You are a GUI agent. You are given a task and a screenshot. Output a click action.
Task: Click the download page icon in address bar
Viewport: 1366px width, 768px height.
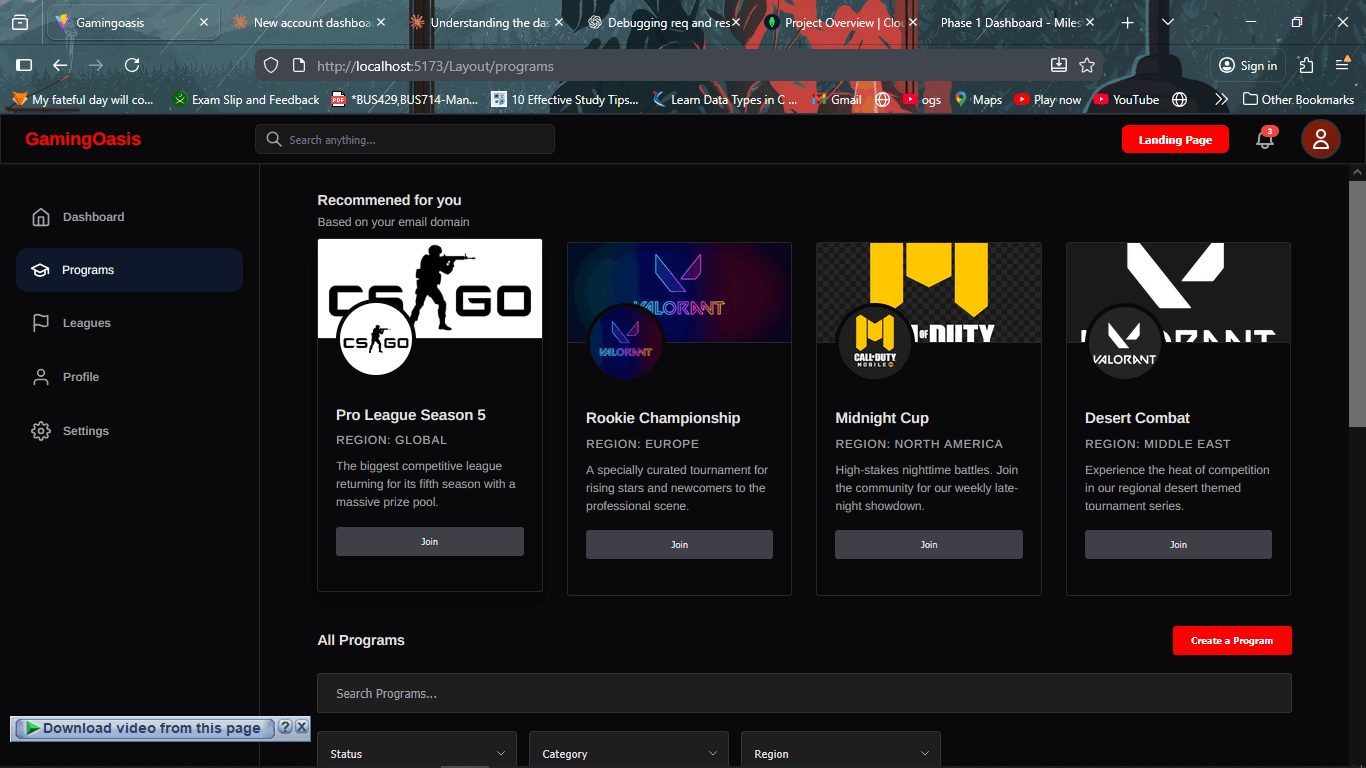pyautogui.click(x=1059, y=65)
